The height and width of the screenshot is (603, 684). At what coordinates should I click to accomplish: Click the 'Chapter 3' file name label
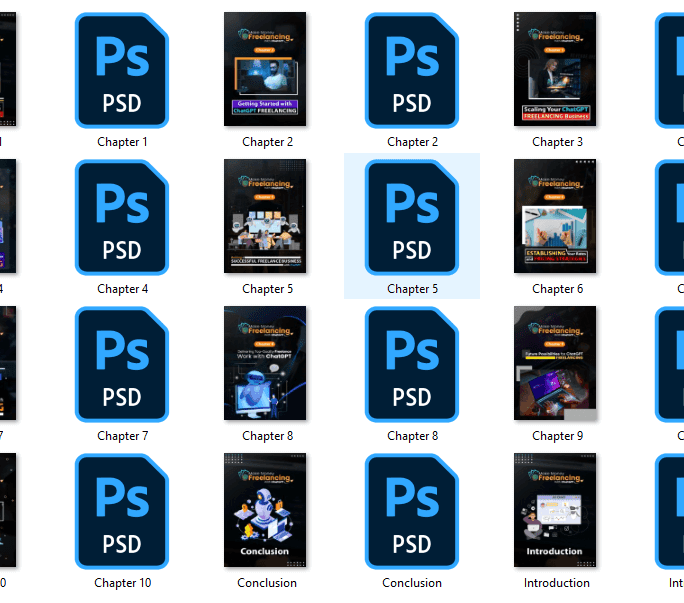click(x=557, y=142)
